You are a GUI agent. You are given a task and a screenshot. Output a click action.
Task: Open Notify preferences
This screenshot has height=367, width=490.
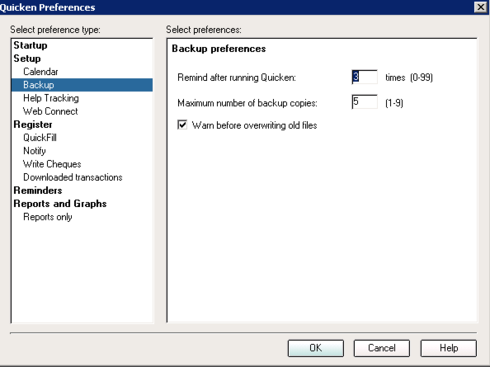[x=35, y=151]
